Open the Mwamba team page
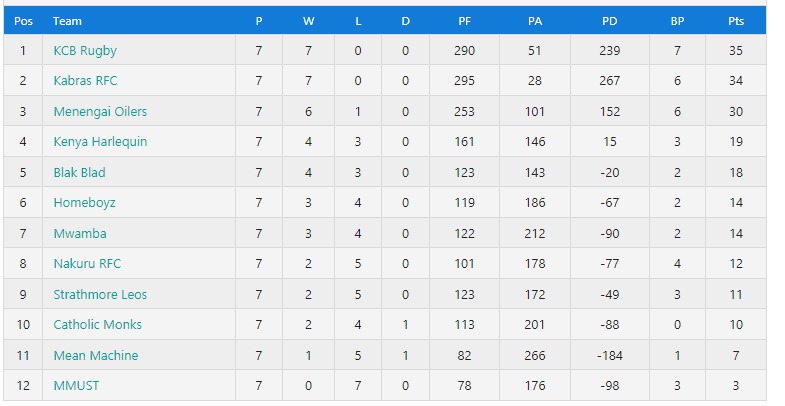 (80, 233)
